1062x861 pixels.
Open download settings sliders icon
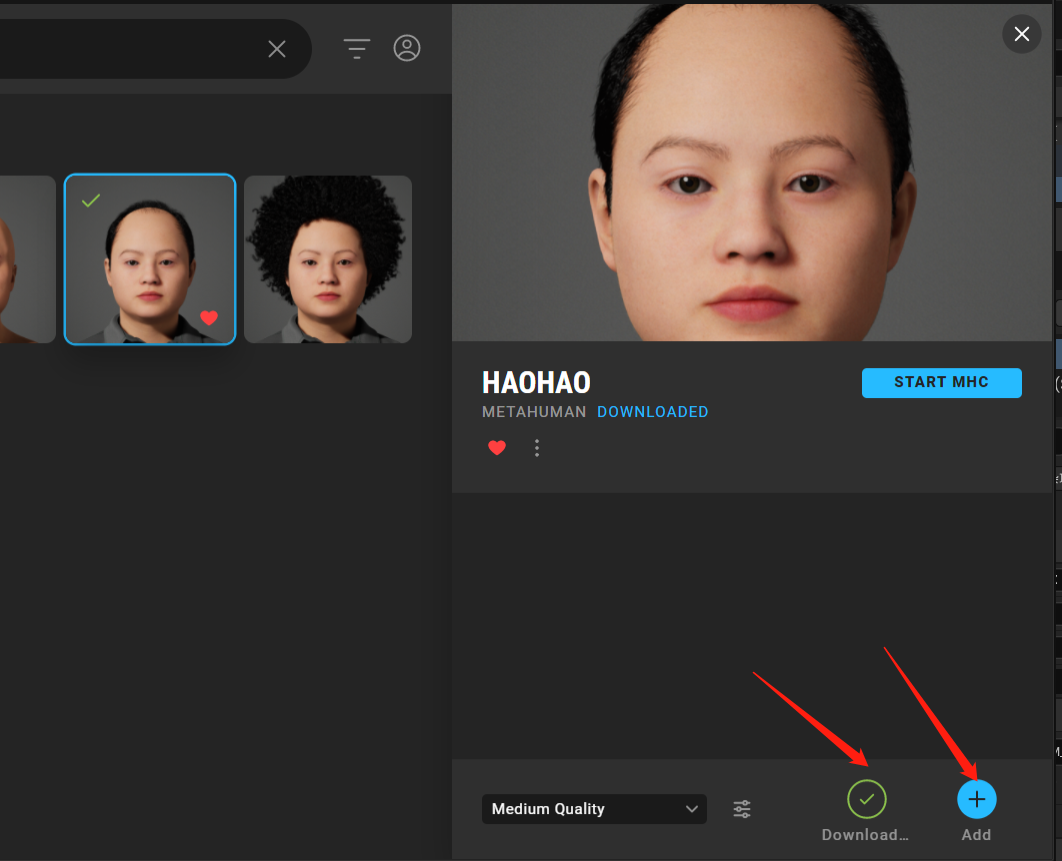pyautogui.click(x=742, y=809)
